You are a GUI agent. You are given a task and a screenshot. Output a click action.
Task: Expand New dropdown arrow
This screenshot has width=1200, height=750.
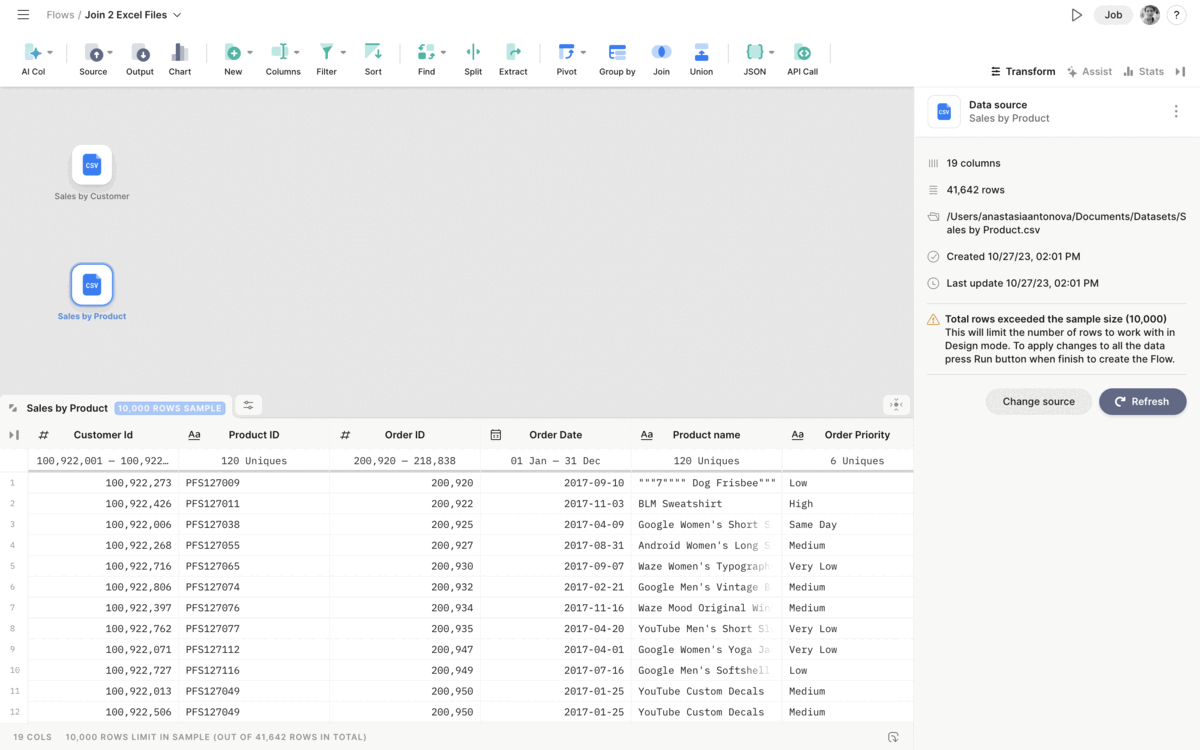pyautogui.click(x=250, y=52)
